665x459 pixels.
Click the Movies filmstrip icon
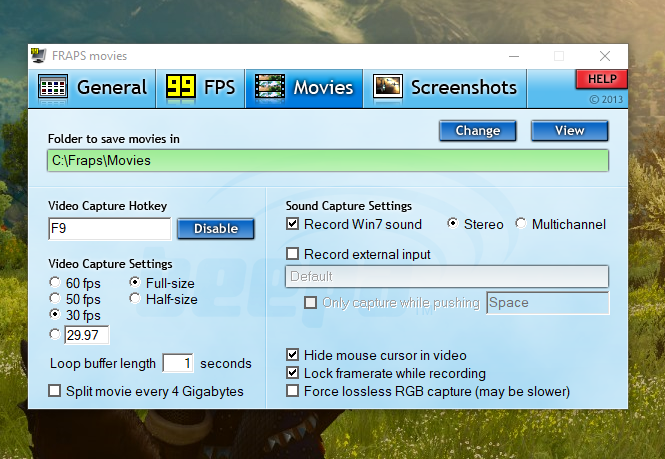pyautogui.click(x=270, y=88)
